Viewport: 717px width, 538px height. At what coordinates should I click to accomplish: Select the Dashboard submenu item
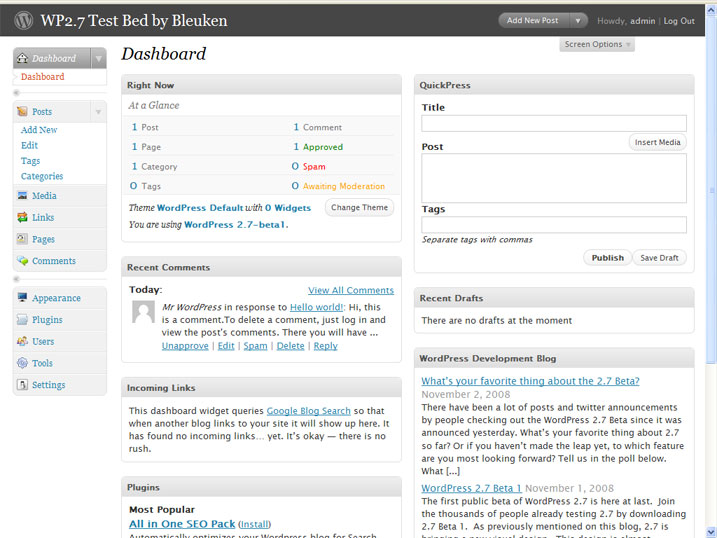click(43, 77)
